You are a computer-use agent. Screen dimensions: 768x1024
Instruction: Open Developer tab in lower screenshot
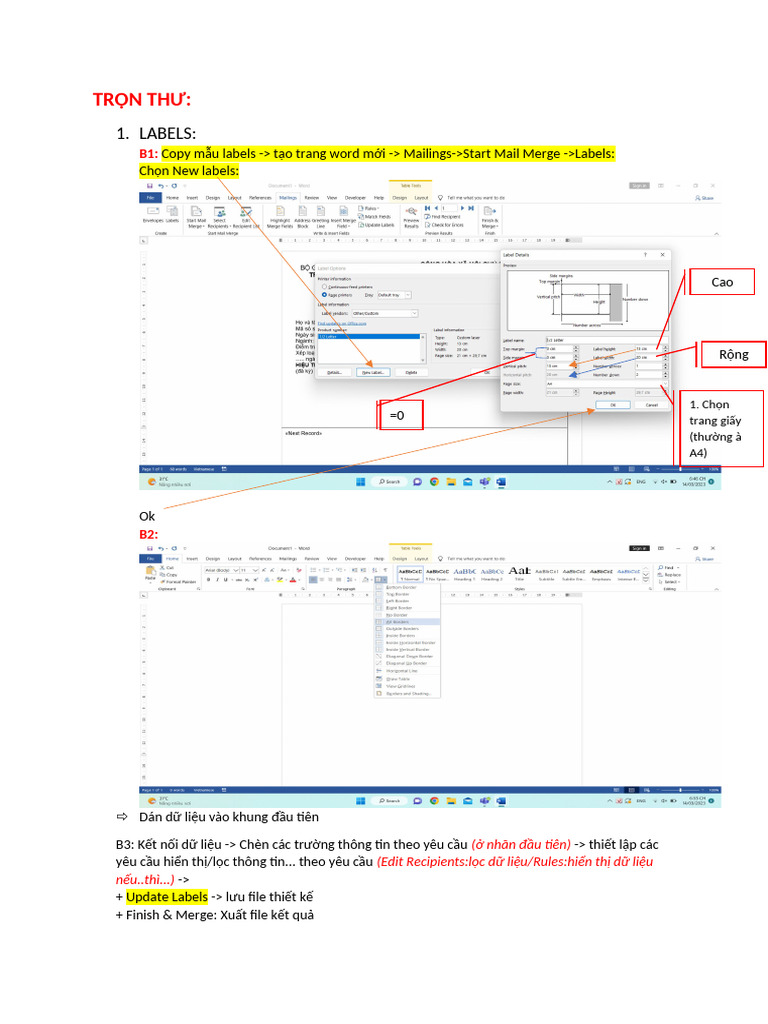[355, 559]
